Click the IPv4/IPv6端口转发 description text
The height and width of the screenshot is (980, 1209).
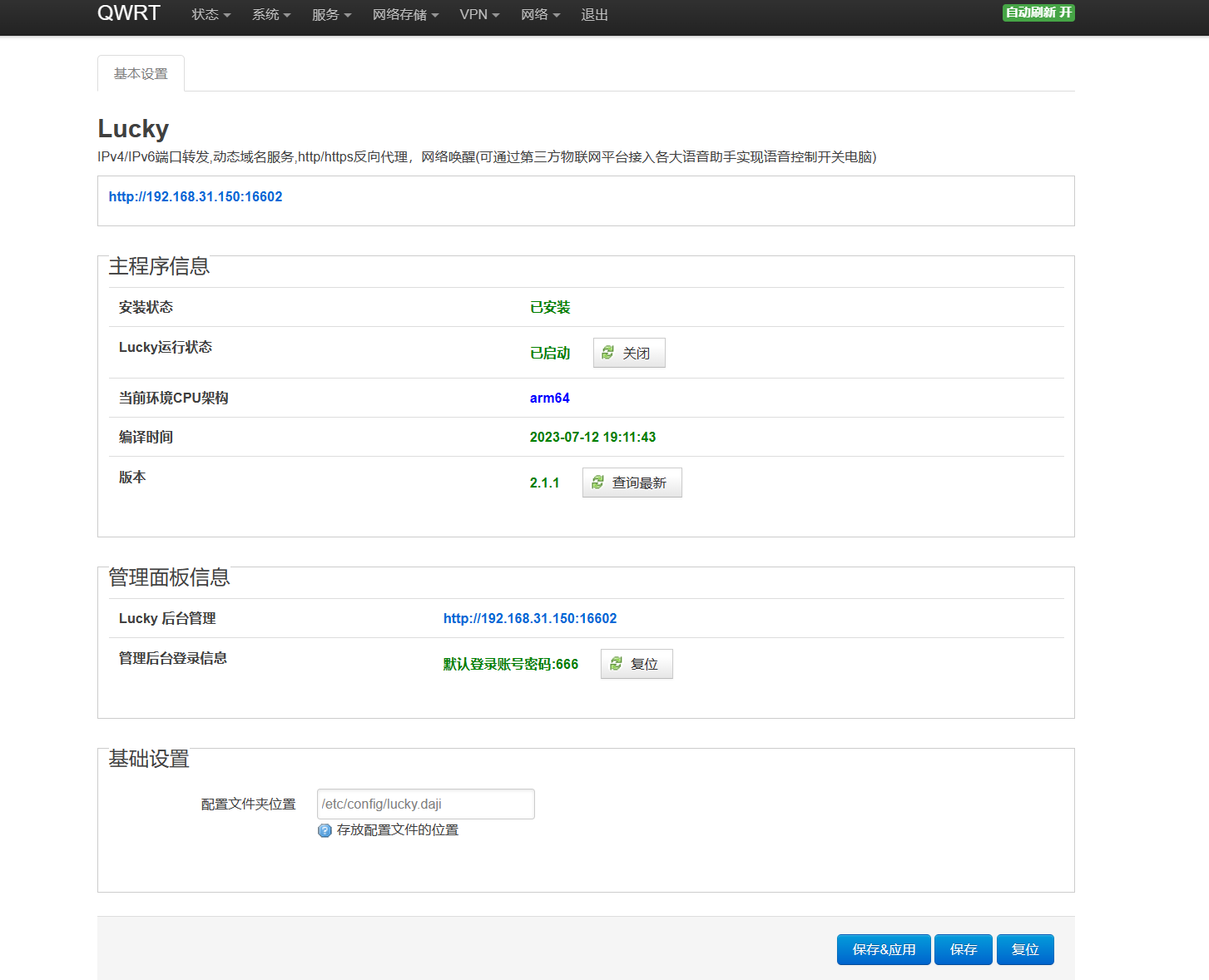487,156
